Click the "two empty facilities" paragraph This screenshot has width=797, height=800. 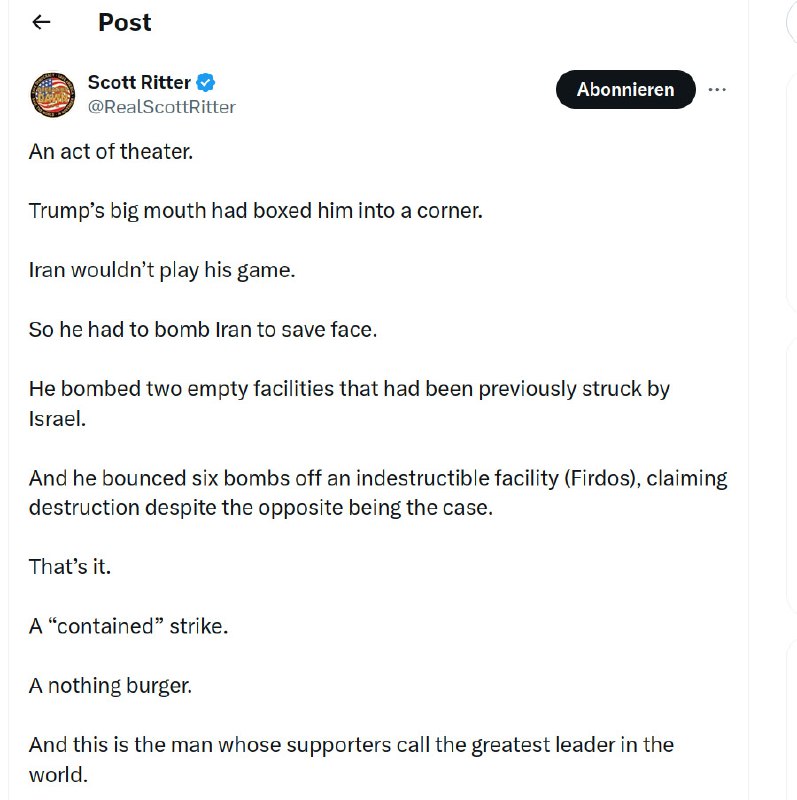coord(349,389)
